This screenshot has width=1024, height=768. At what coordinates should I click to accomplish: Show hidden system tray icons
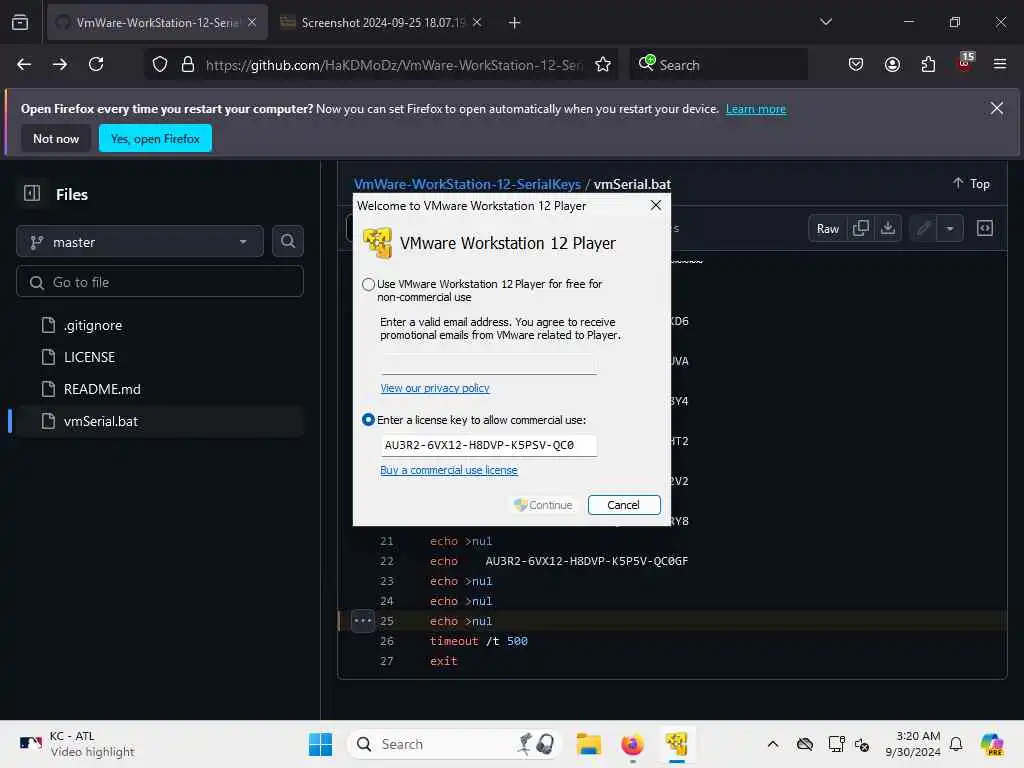tap(773, 744)
